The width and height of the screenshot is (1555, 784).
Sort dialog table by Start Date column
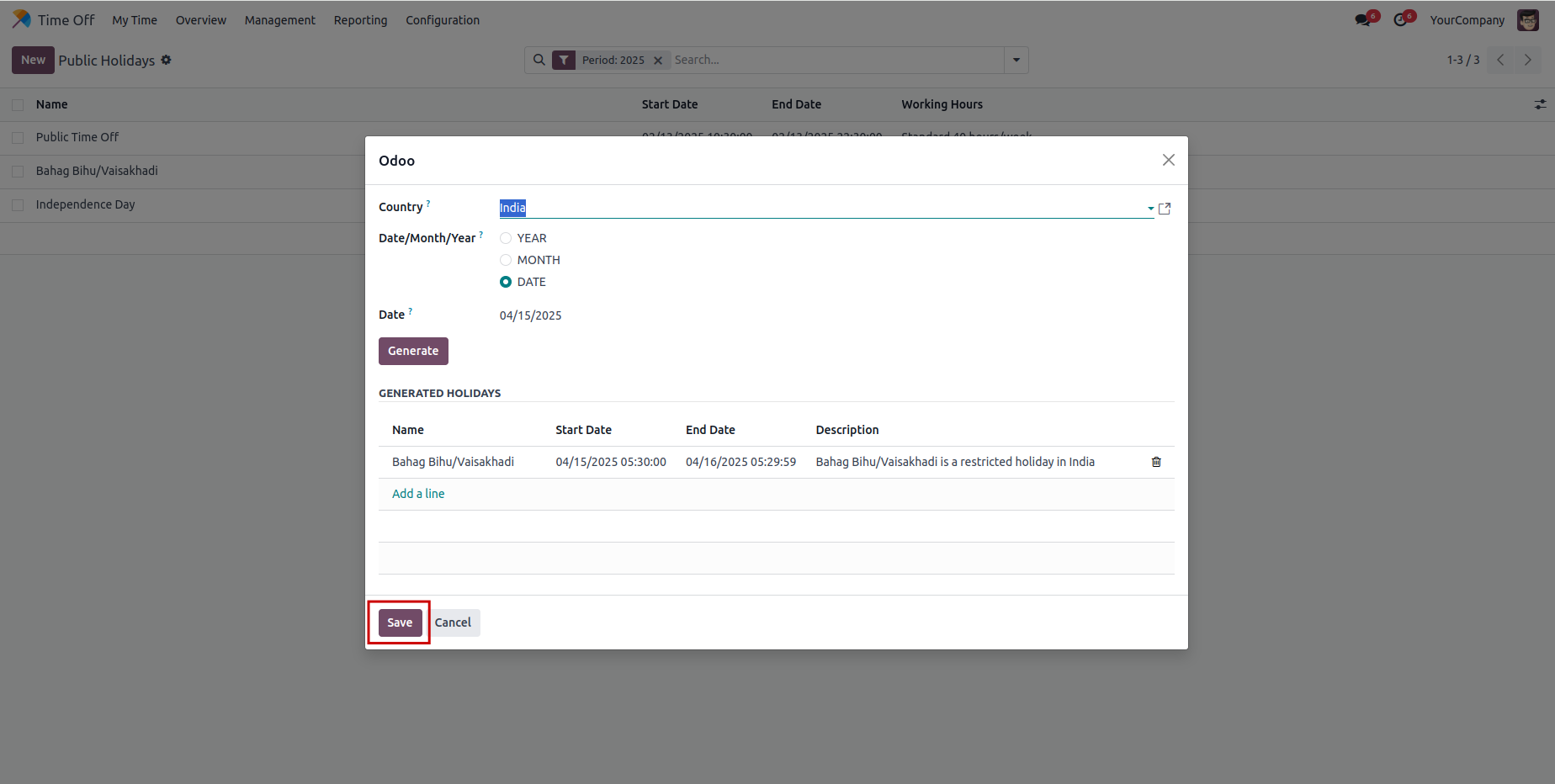coord(583,430)
